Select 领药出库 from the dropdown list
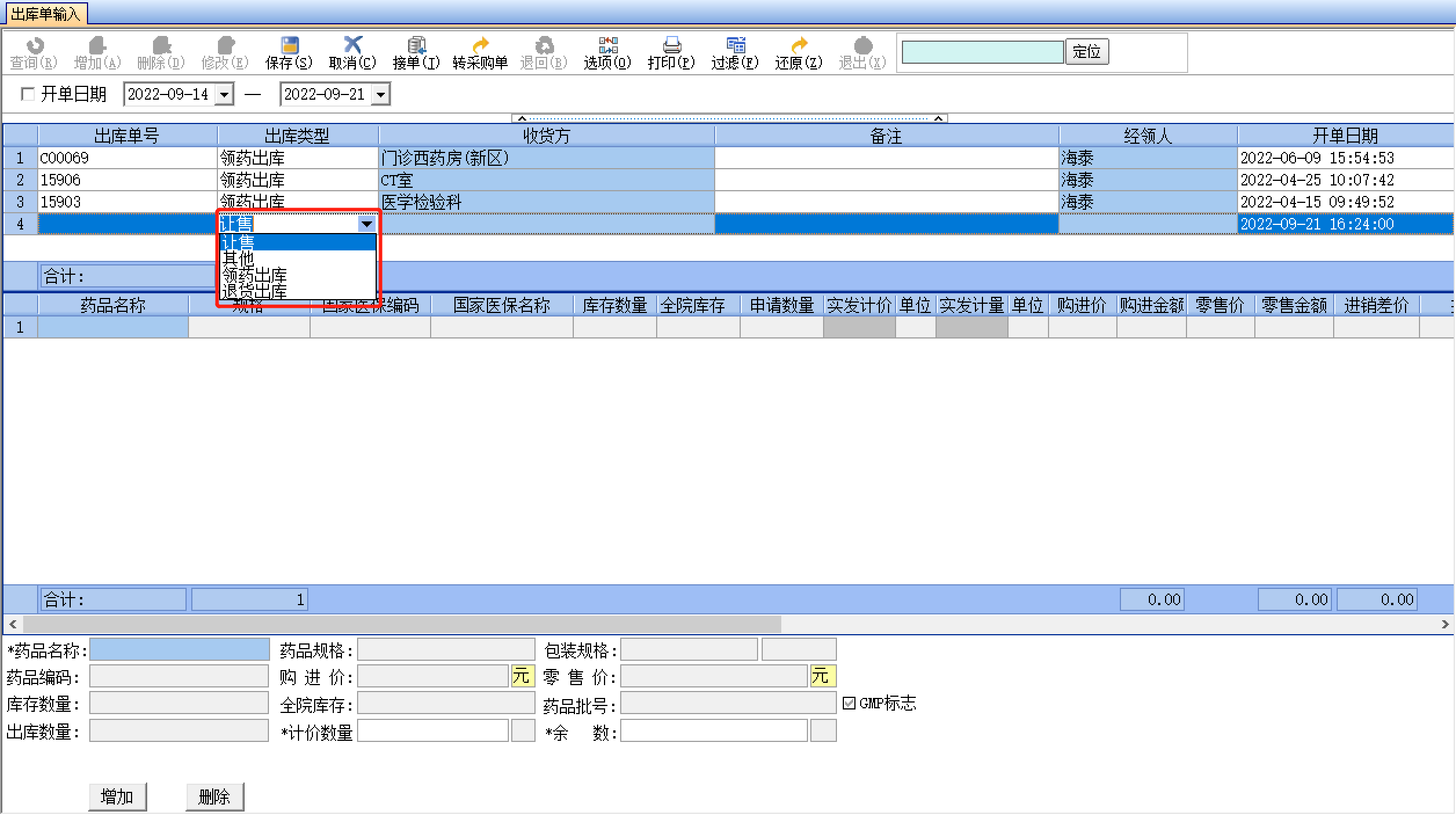 point(255,275)
